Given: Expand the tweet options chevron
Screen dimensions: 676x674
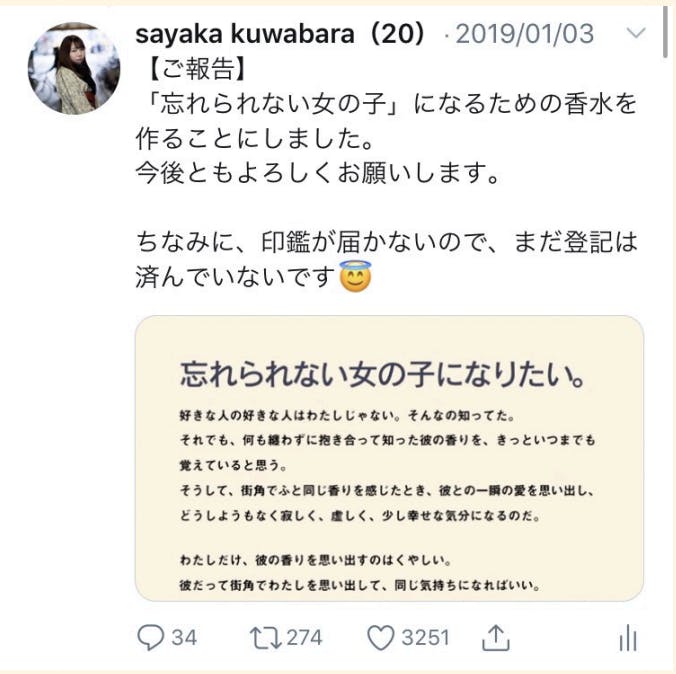Looking at the screenshot, I should point(636,33).
